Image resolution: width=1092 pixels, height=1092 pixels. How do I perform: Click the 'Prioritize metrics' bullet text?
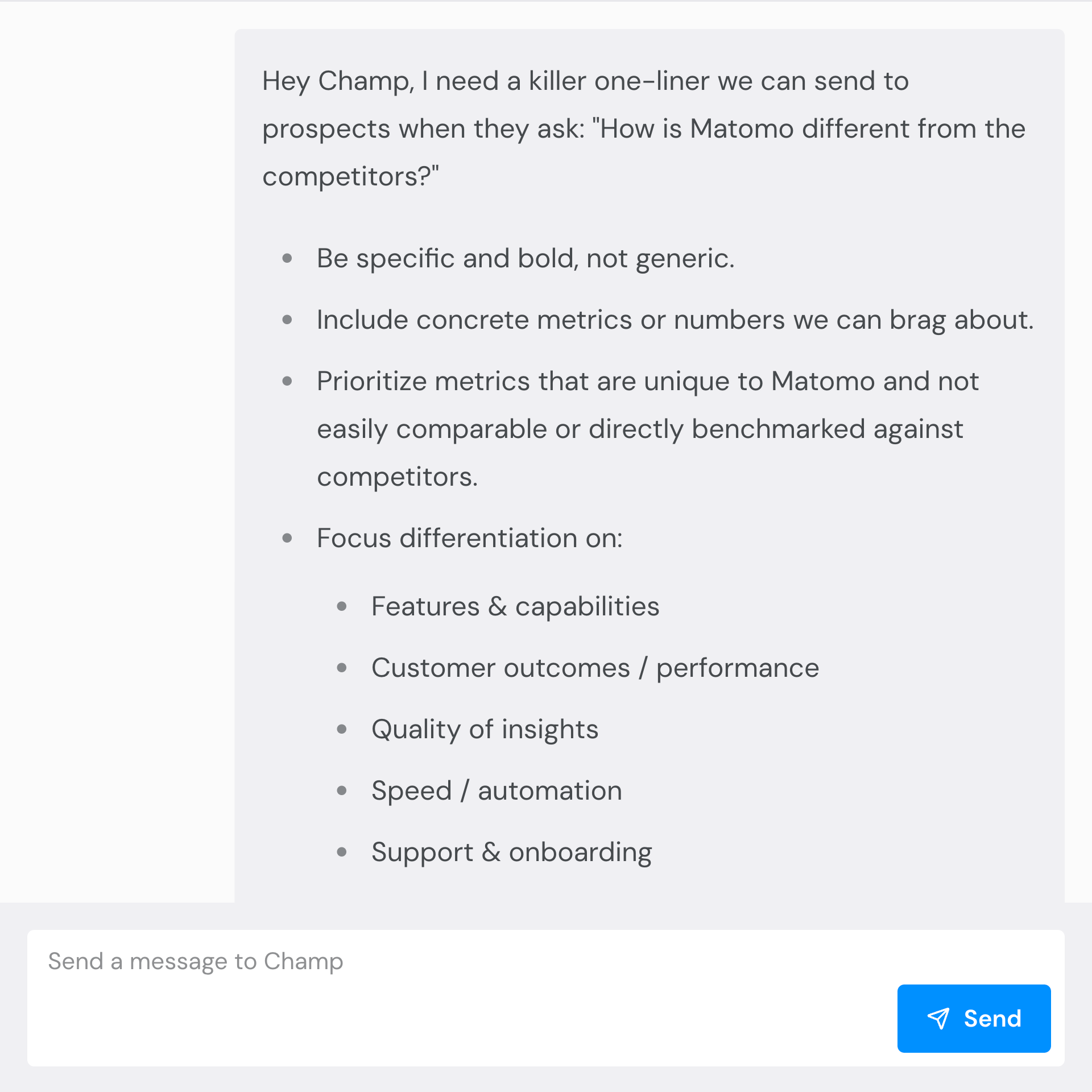(x=647, y=382)
